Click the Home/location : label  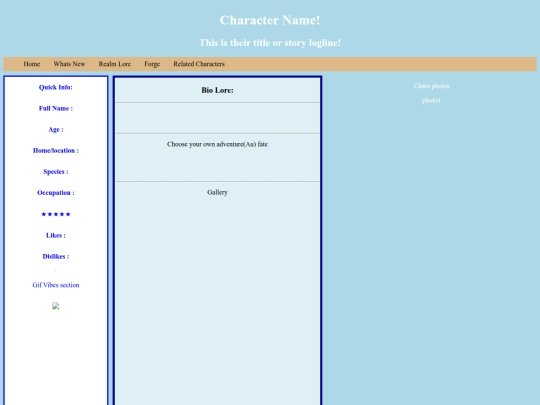pyautogui.click(x=56, y=150)
